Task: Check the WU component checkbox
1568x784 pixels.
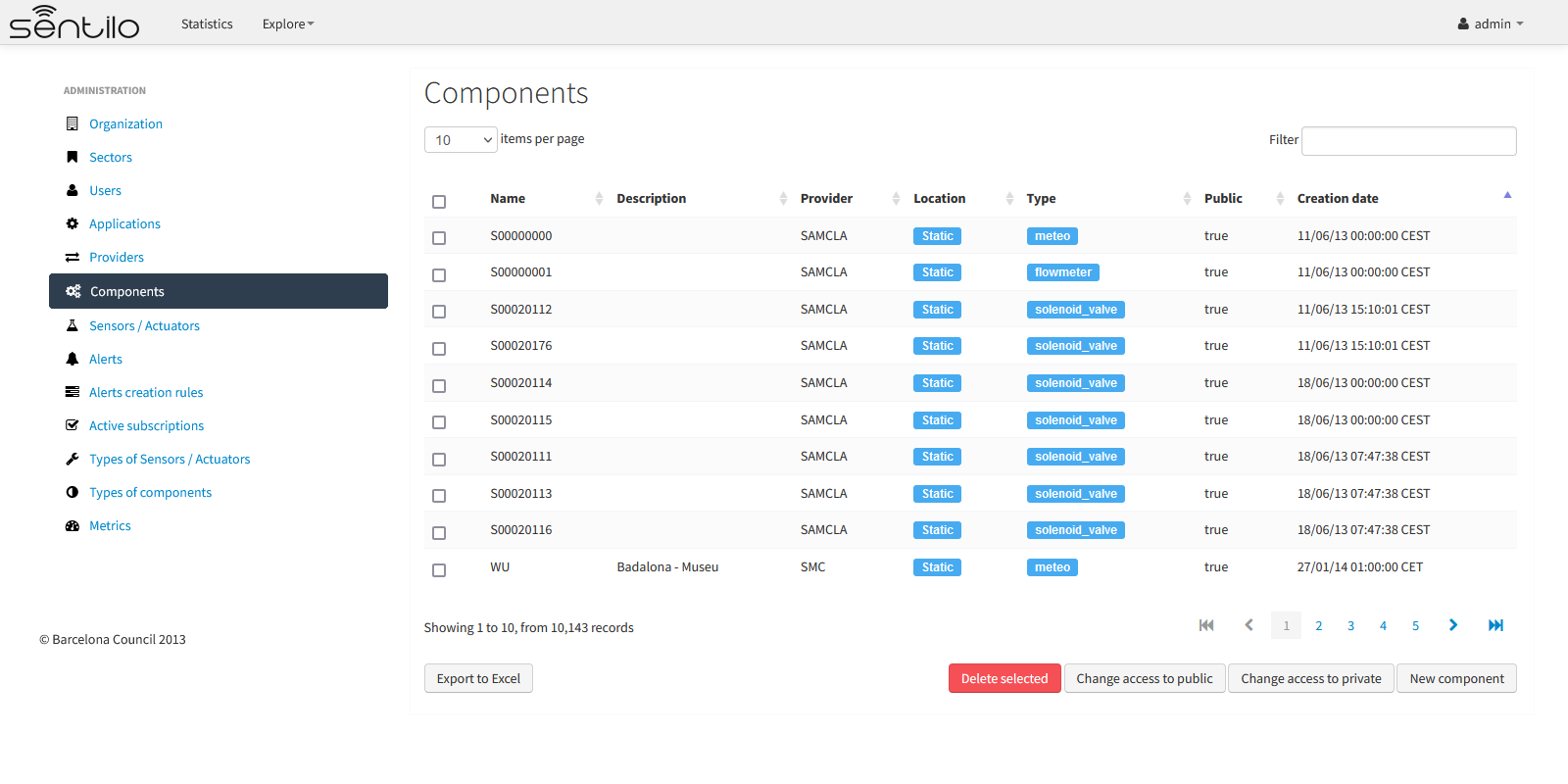Action: pyautogui.click(x=439, y=570)
